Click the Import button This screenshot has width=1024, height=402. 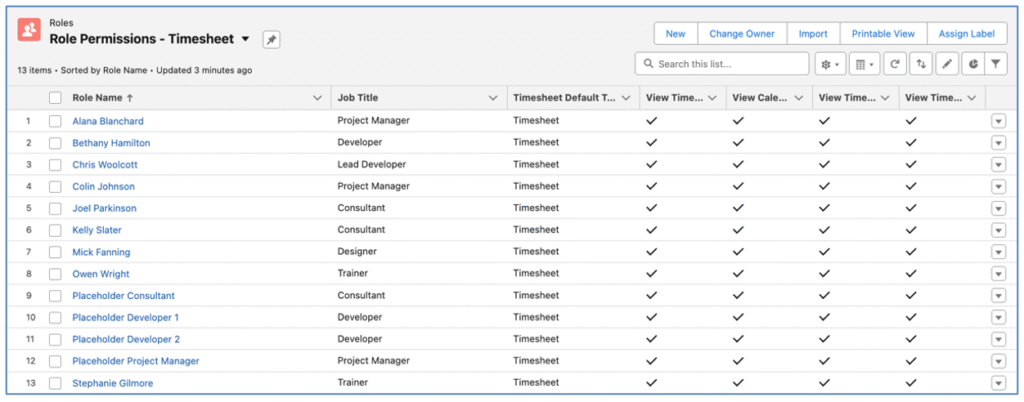[813, 34]
